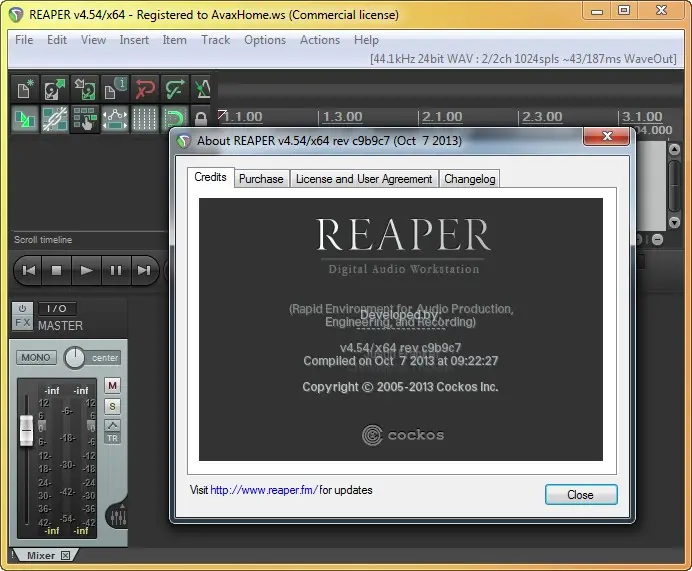
Task: Toggle ripple editing icon with hand pointer
Action: point(85,119)
